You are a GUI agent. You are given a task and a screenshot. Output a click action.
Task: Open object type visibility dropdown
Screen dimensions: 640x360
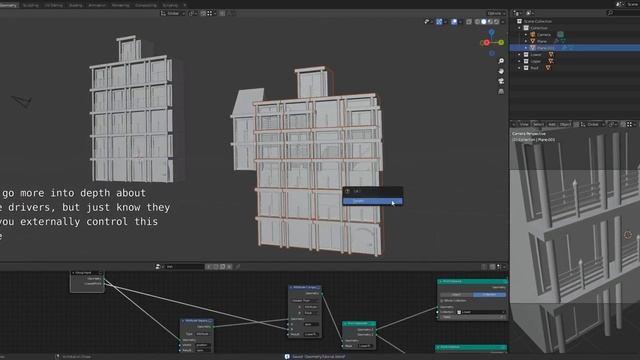(428, 22)
